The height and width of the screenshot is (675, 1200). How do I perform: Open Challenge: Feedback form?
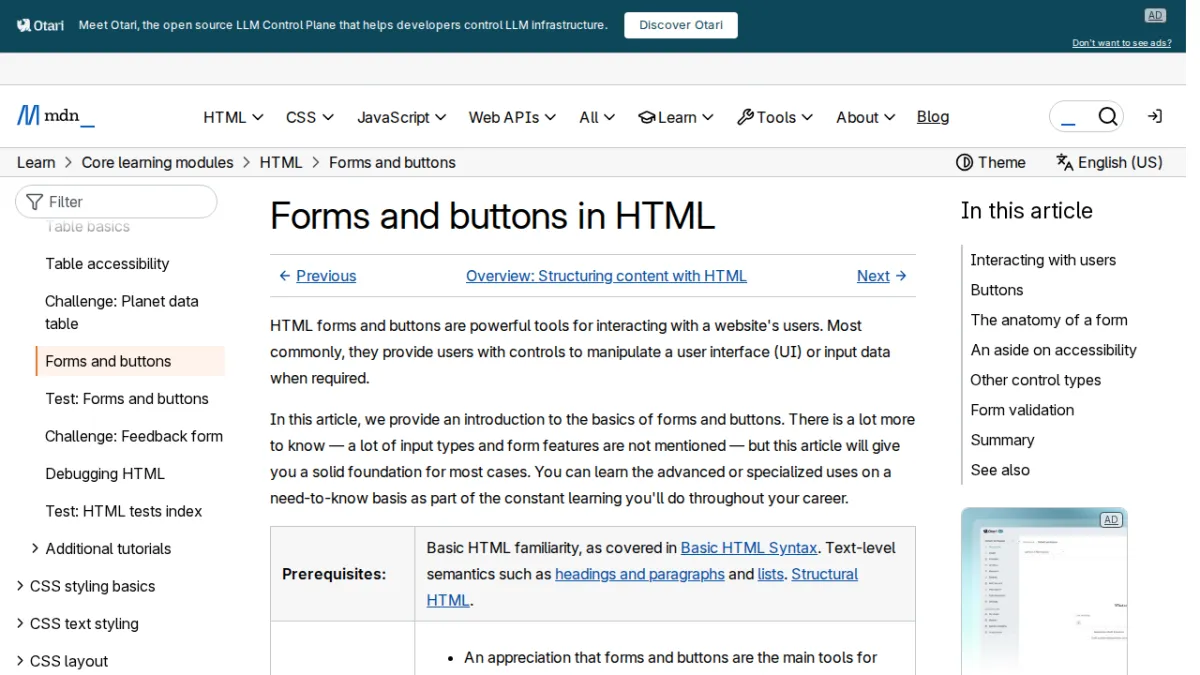[134, 436]
